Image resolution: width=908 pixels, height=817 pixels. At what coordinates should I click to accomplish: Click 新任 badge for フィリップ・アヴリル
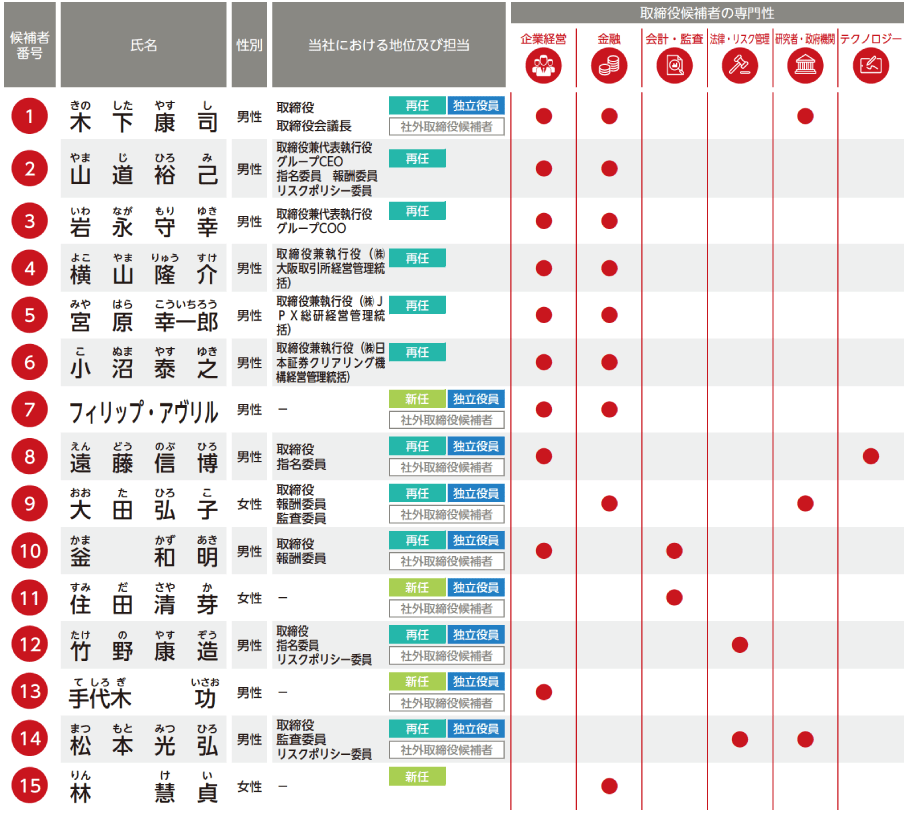pos(417,399)
